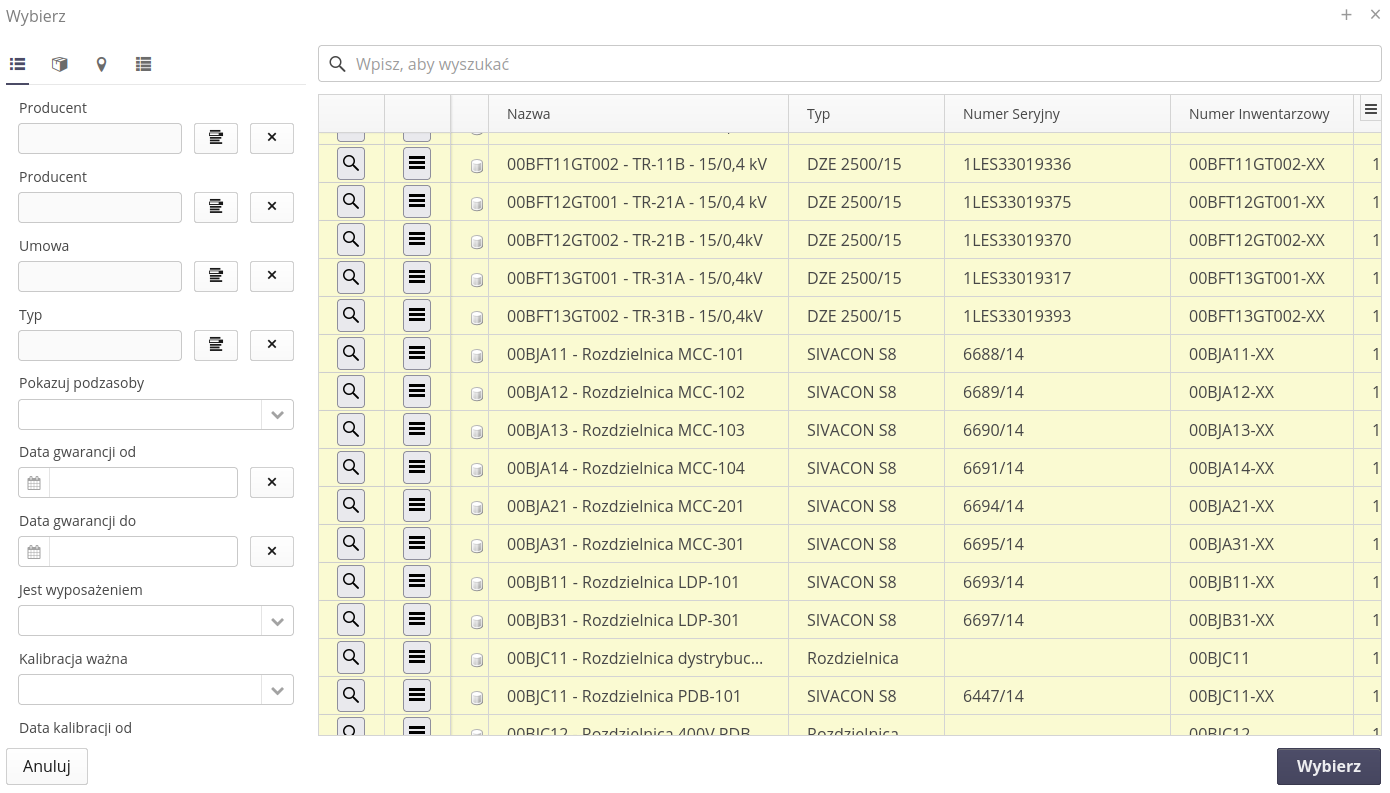
Task: Focus the search field Wpisz, aby wyszukać
Action: (x=860, y=64)
